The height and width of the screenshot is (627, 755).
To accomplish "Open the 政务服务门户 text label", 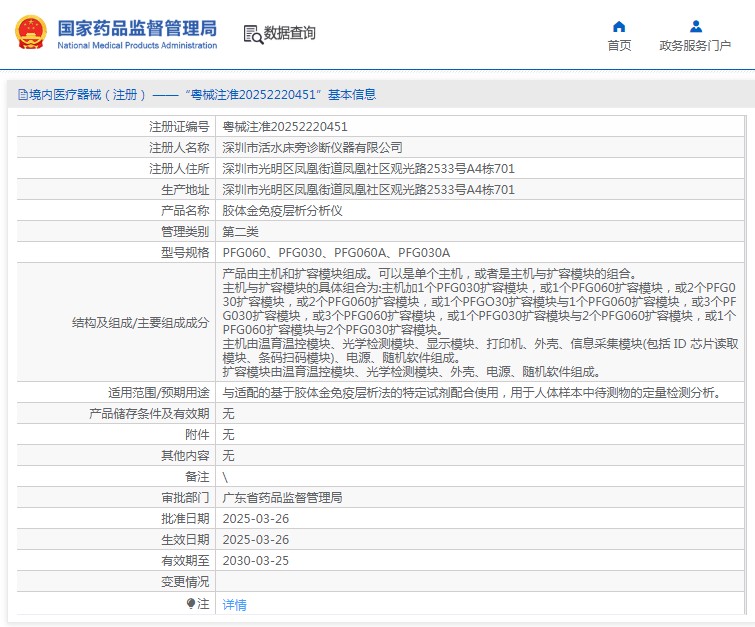I will pyautogui.click(x=695, y=46).
